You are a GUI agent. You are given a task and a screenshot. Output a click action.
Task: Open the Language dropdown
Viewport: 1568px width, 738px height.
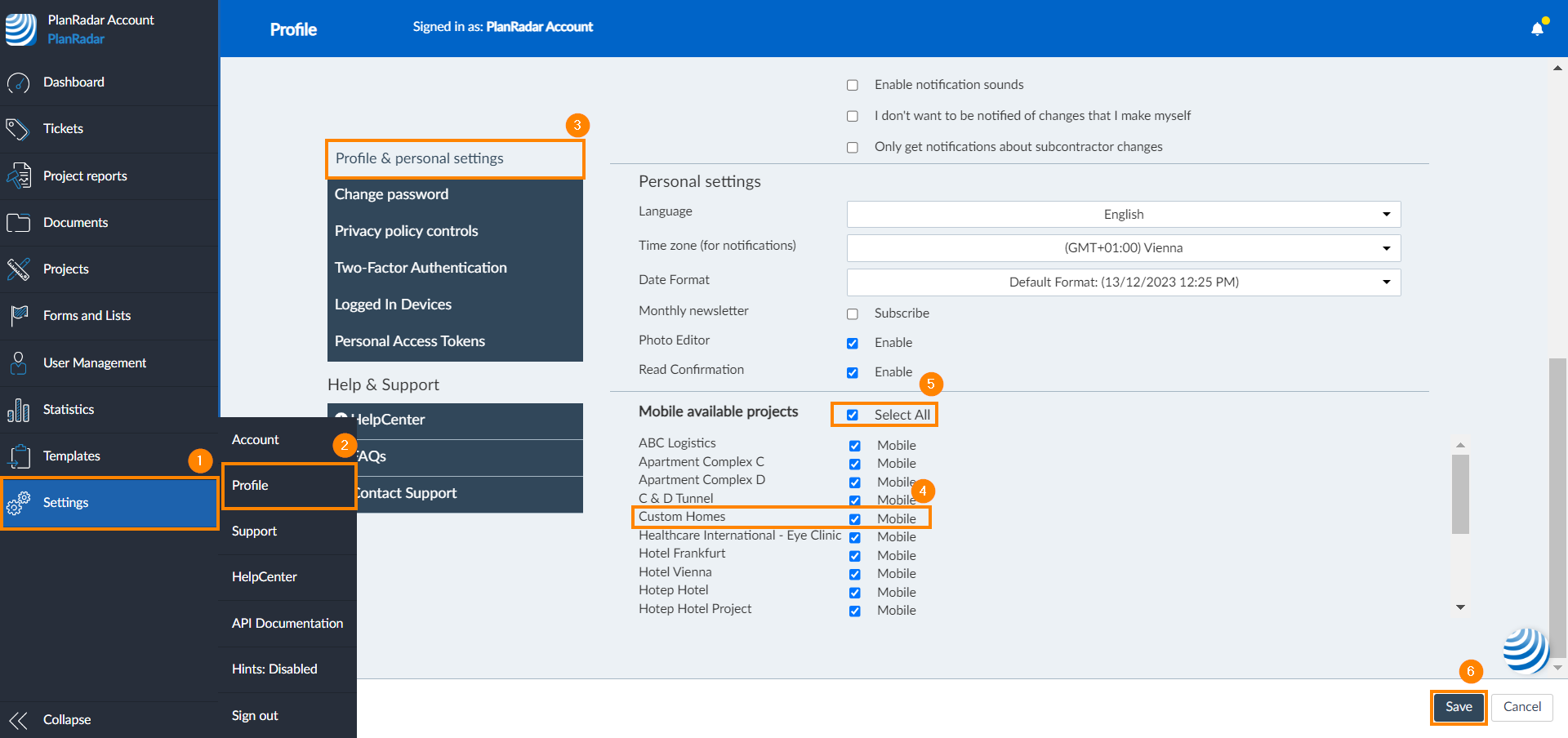(1123, 214)
